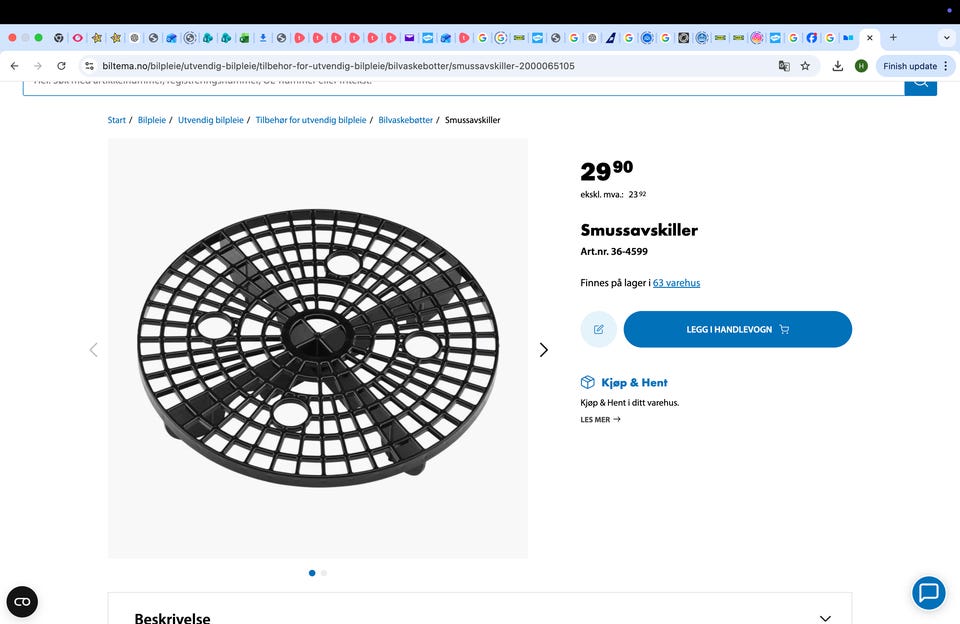
Task: Click the blue search magnifier button
Action: (x=920, y=84)
